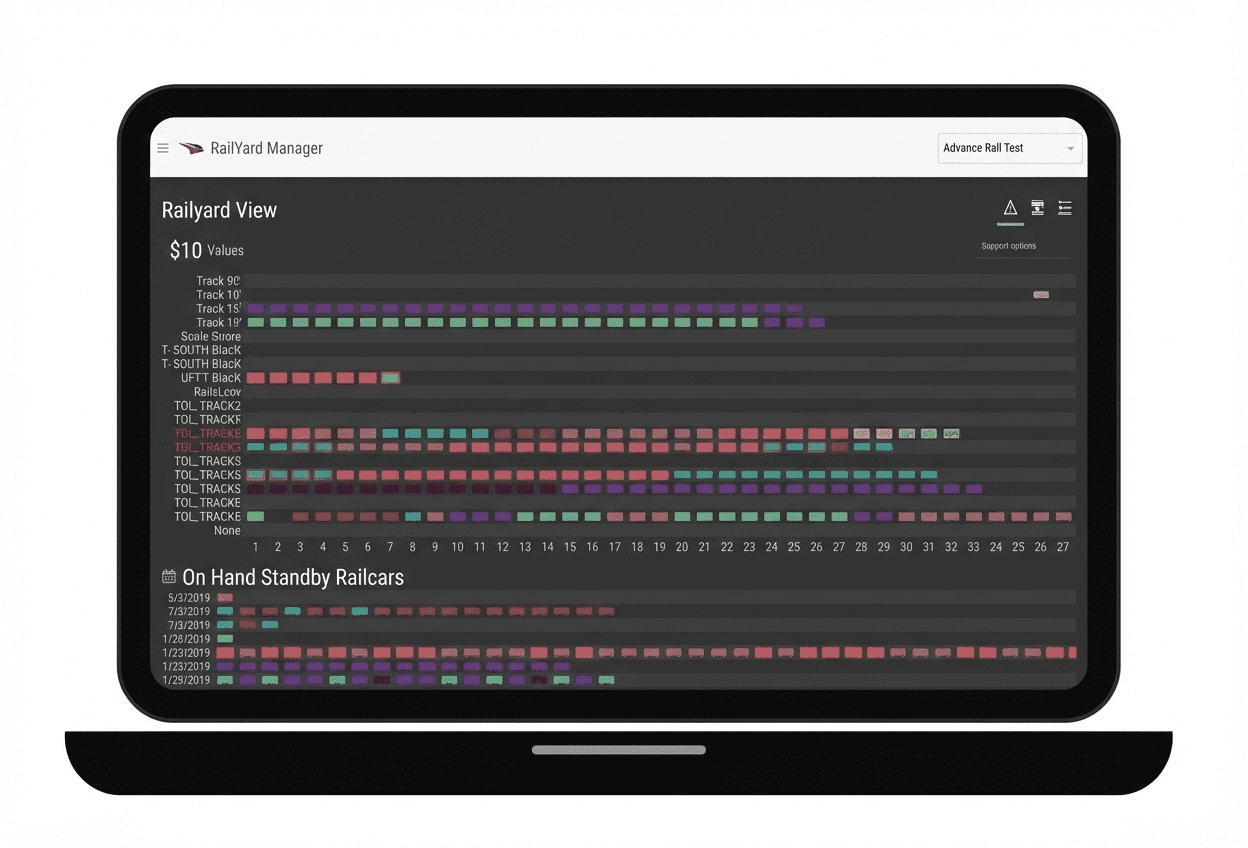Screen dimensions: 1248x848
Task: Click the red highlighted TOL_TRACK label
Action: [208, 434]
